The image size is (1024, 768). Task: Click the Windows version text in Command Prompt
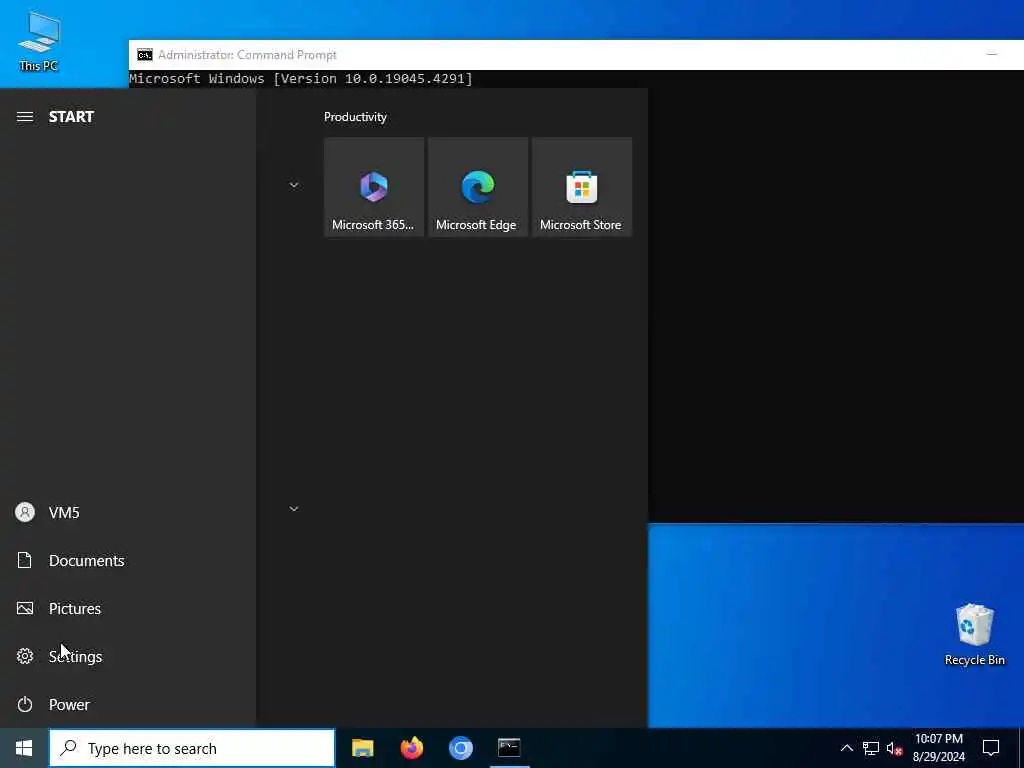point(300,78)
